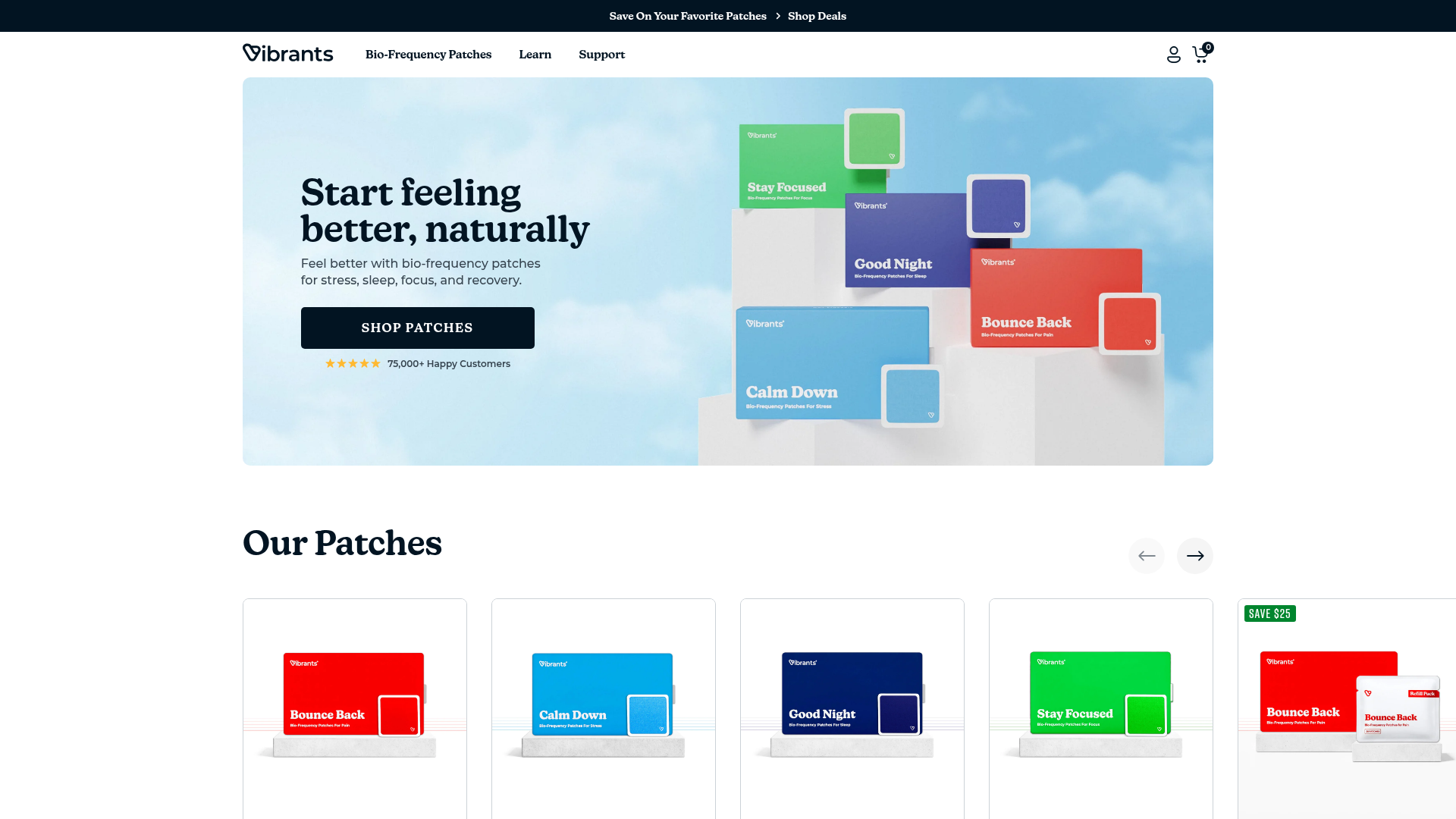This screenshot has height=819, width=1456.
Task: Click the cart badge showing 0 items
Action: pos(1209,45)
